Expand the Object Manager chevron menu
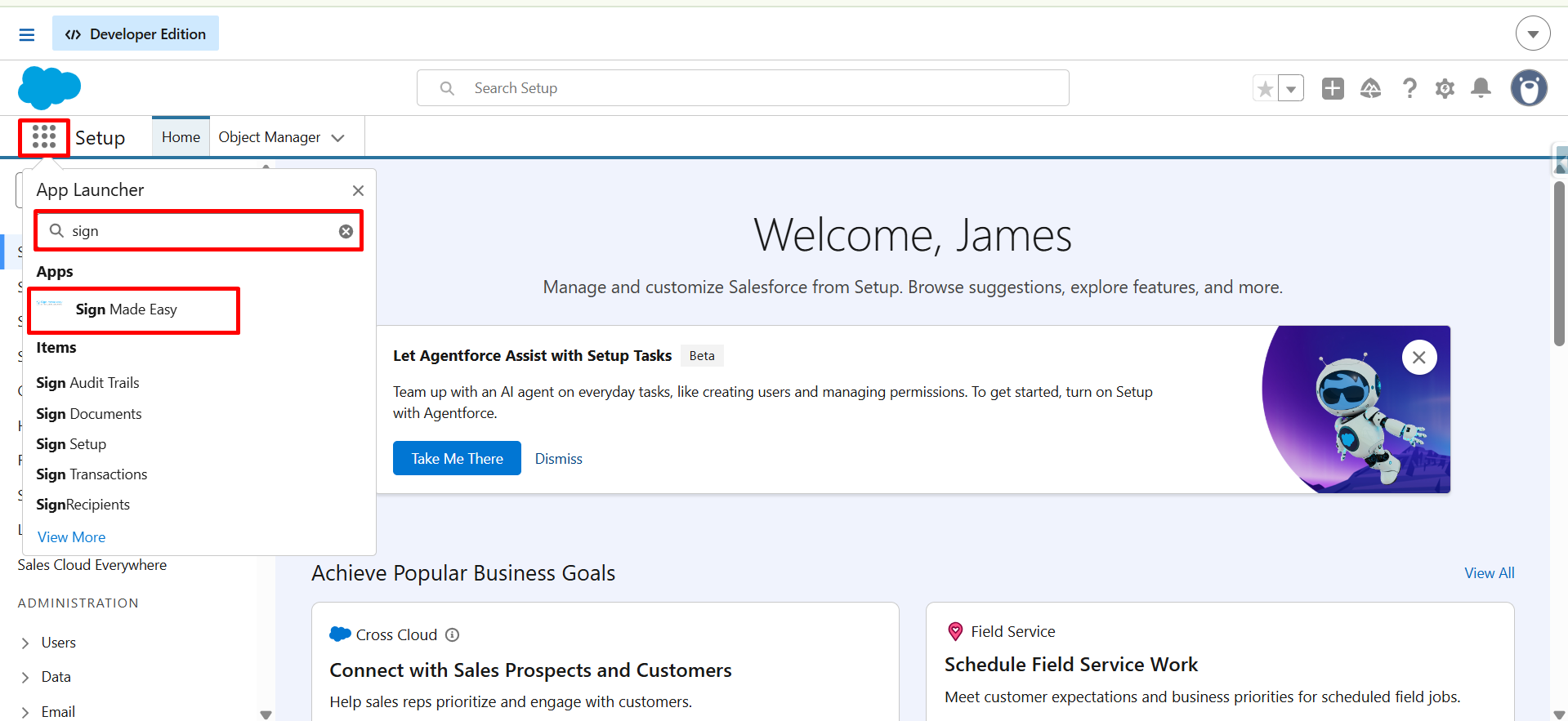1568x721 pixels. click(338, 138)
